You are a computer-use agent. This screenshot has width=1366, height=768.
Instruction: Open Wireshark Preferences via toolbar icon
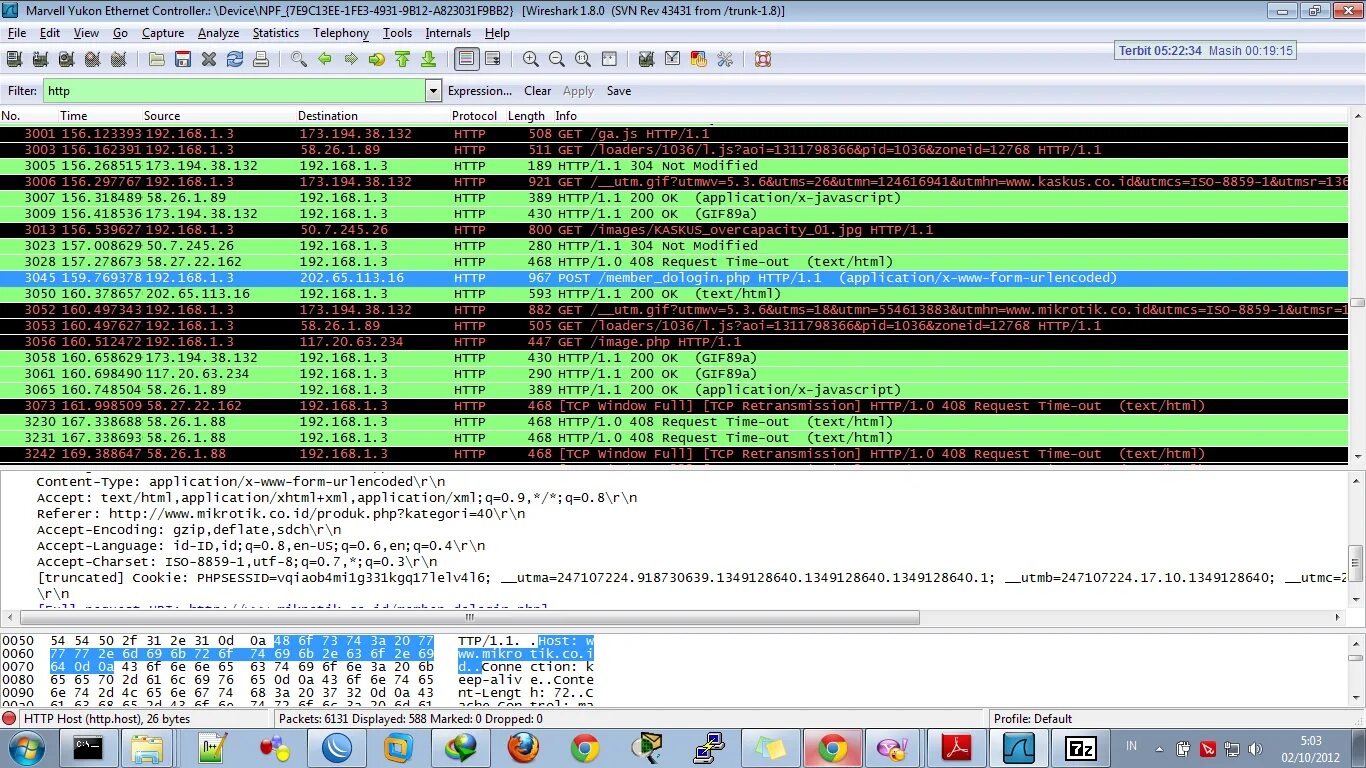coord(723,59)
